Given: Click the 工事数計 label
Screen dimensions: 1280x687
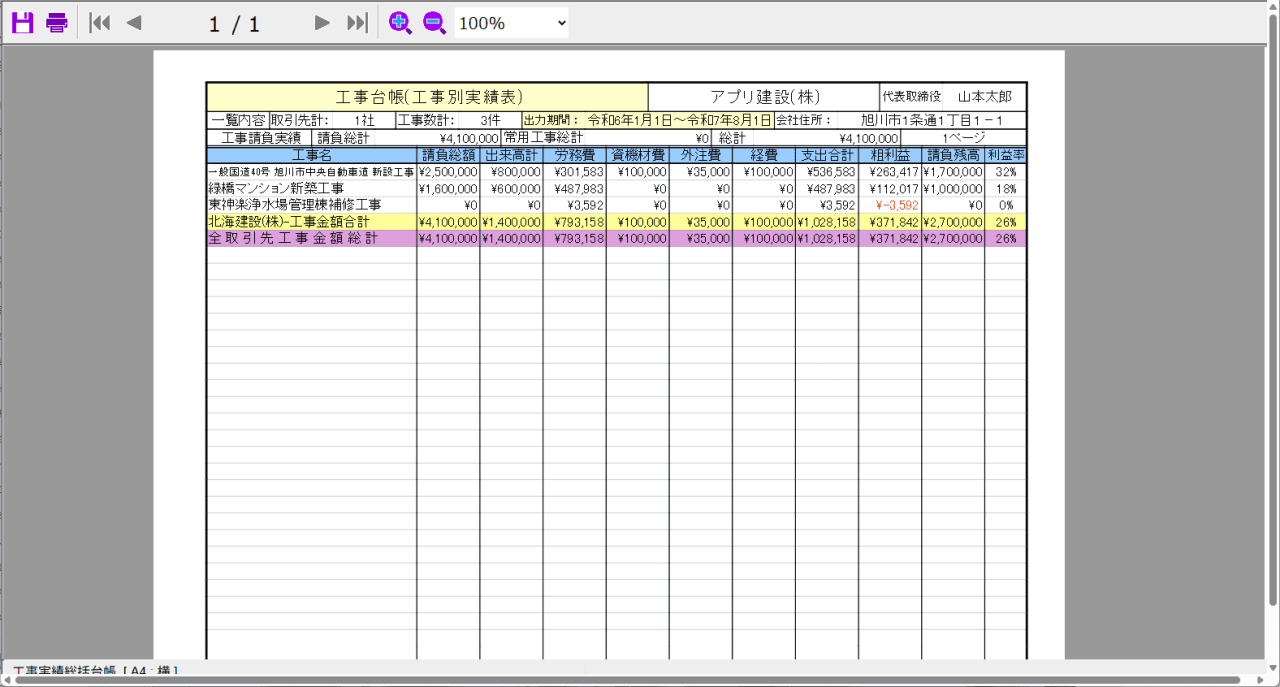Looking at the screenshot, I should point(426,121).
